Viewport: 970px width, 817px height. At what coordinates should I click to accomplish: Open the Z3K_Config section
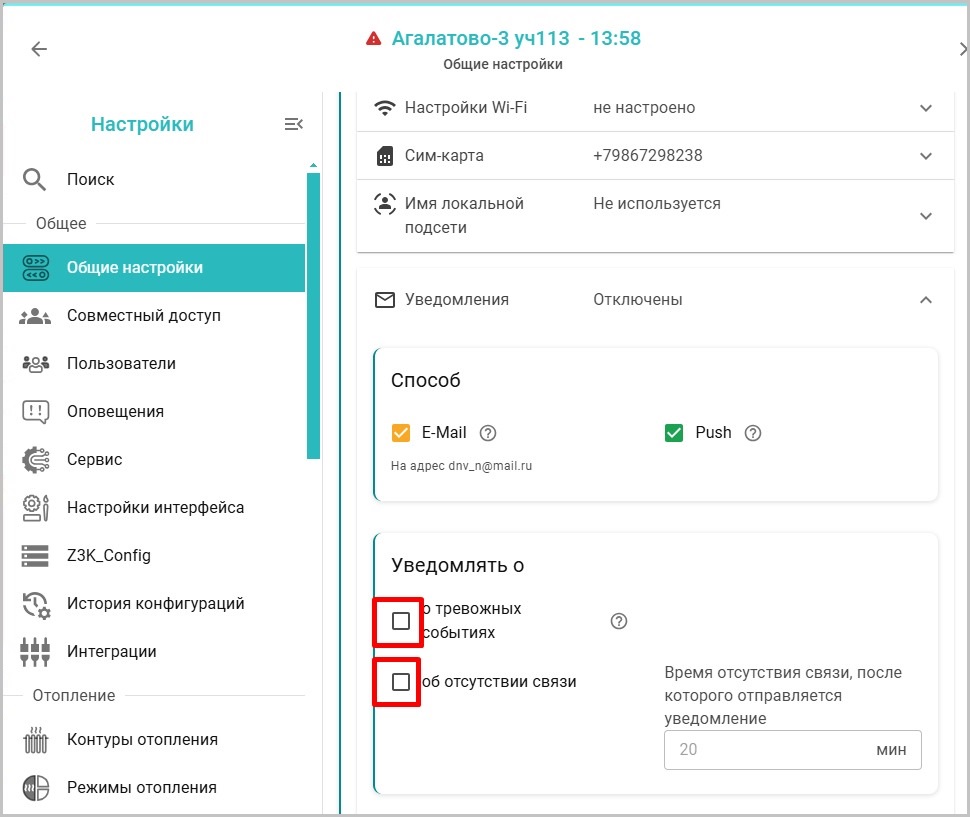click(108, 556)
